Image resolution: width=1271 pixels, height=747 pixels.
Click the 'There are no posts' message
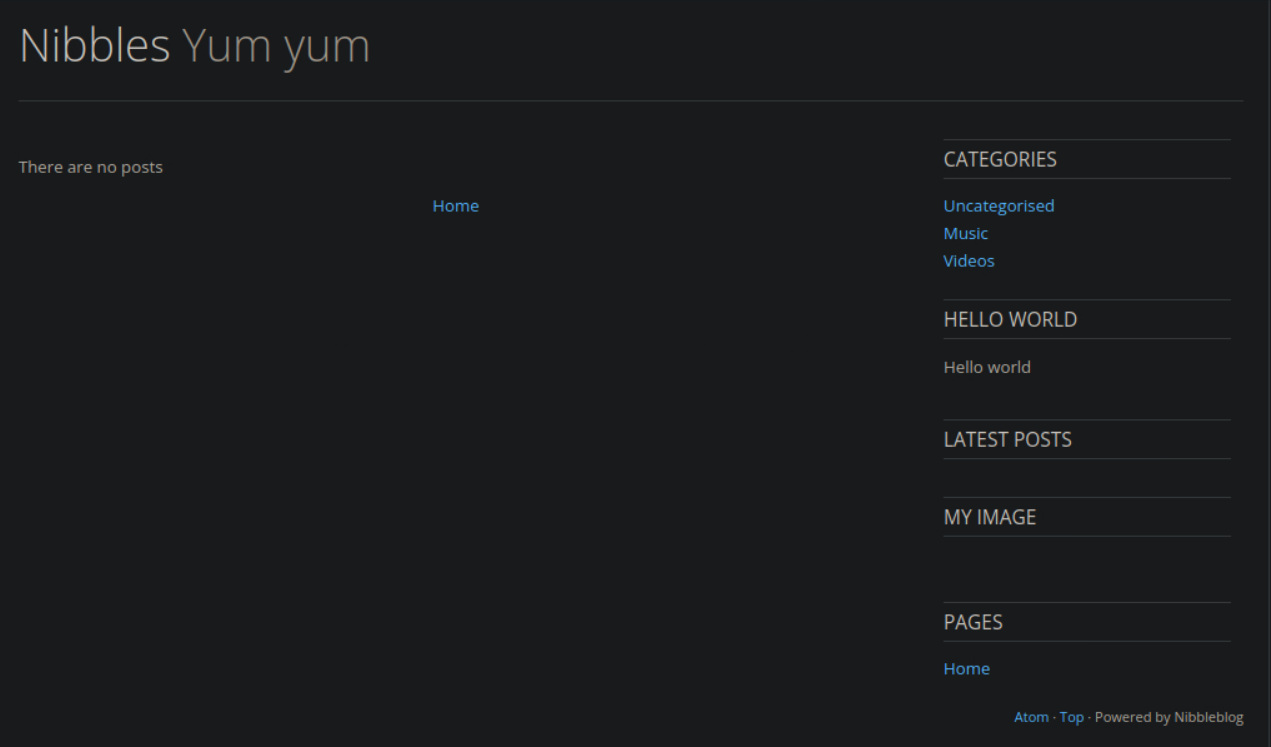[91, 167]
